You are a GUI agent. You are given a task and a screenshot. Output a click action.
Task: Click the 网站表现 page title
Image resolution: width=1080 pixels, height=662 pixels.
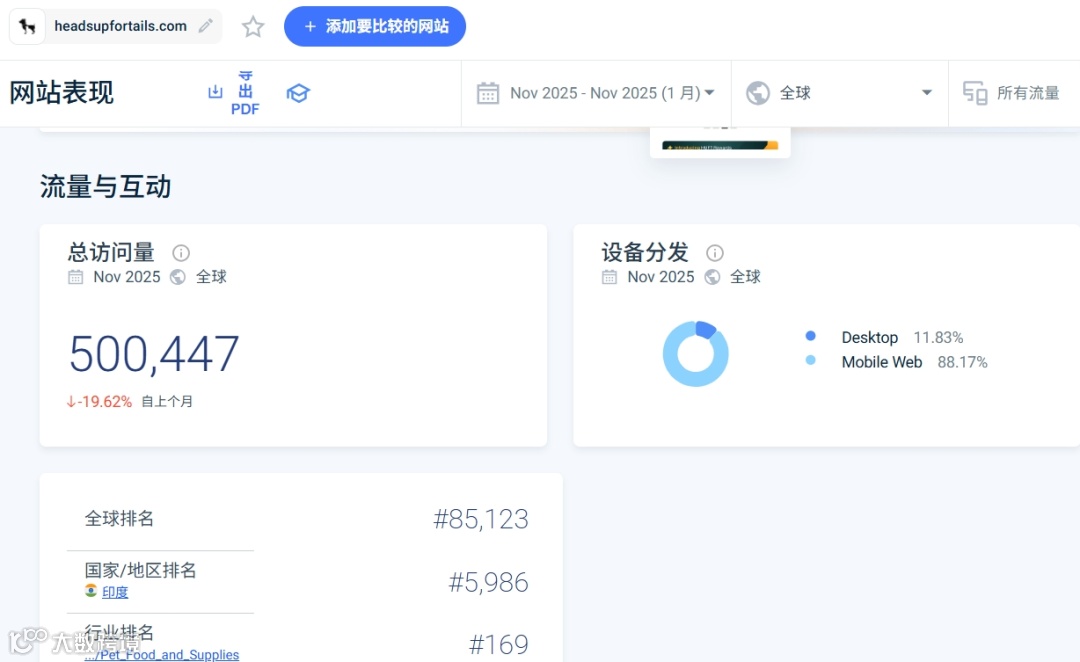pyautogui.click(x=61, y=92)
